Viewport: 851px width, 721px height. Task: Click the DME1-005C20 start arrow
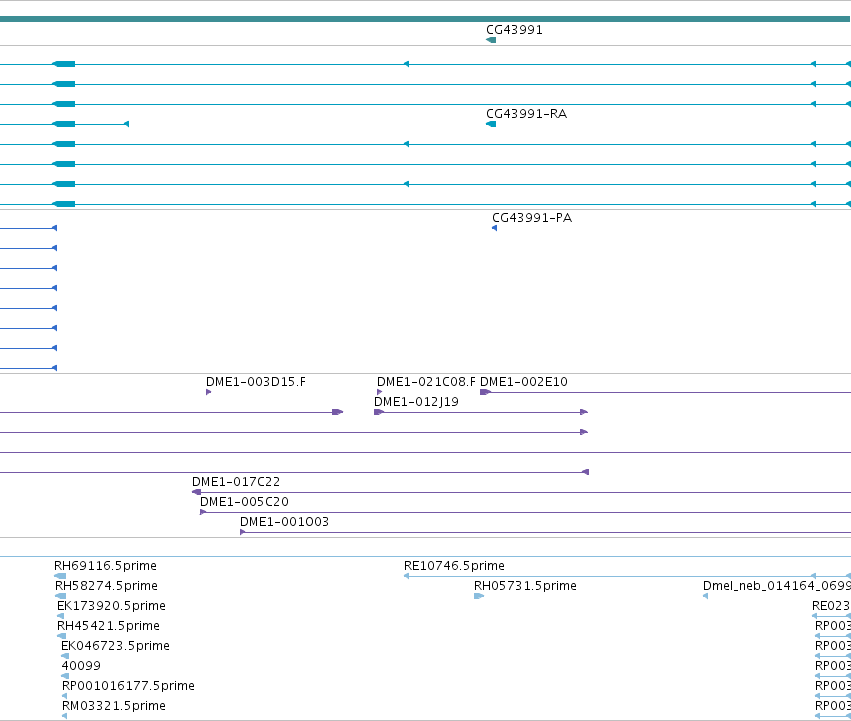203,512
